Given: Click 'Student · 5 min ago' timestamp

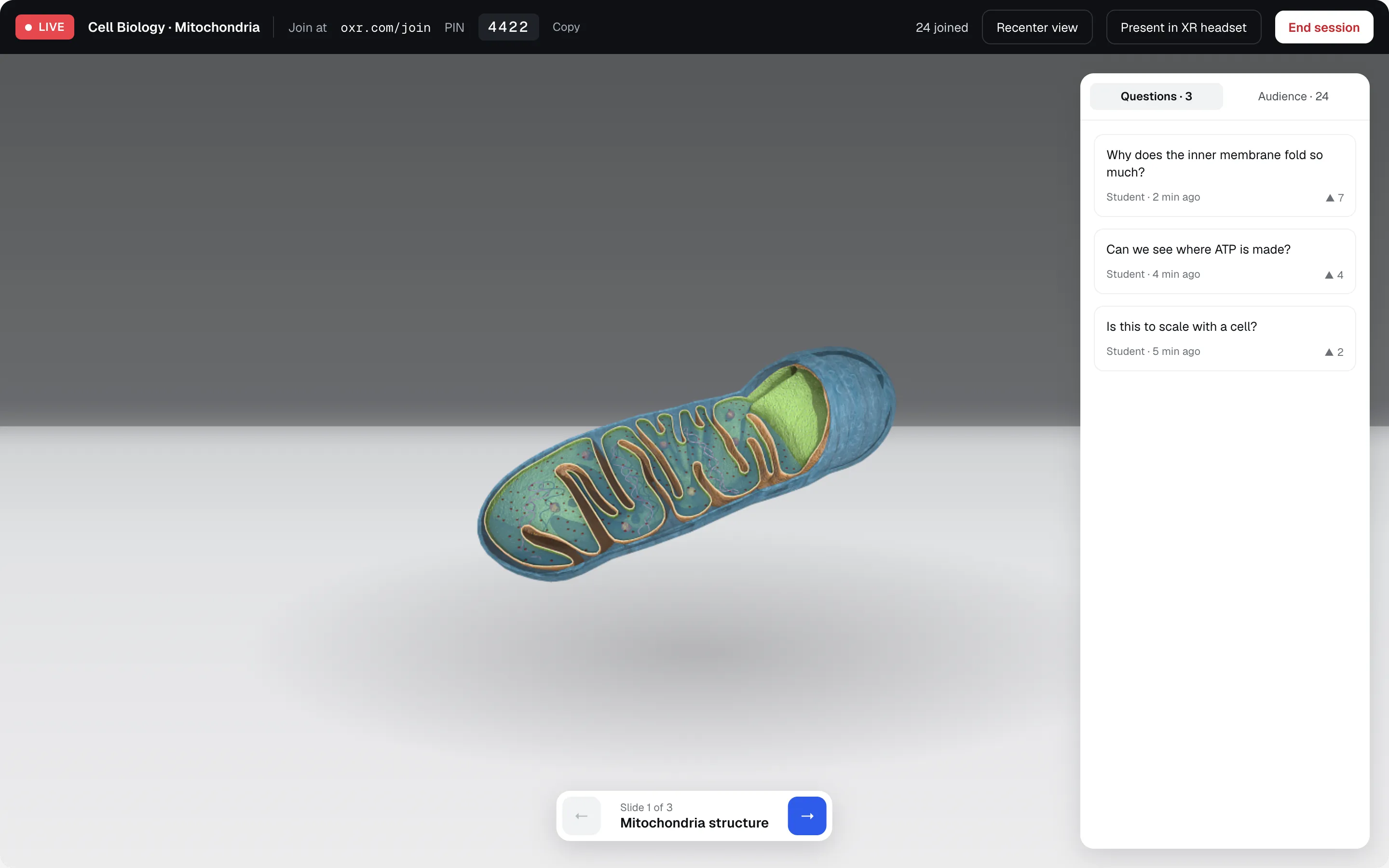Looking at the screenshot, I should 1153,352.
